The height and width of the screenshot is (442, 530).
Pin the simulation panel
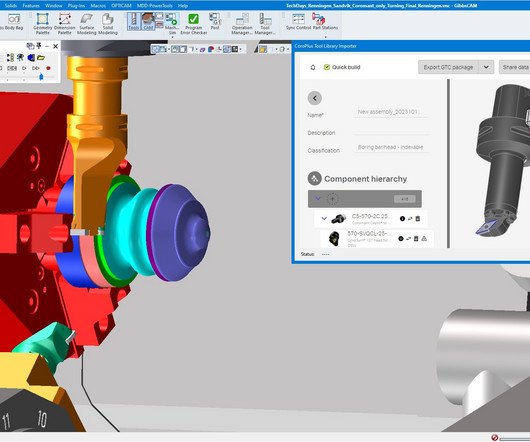pyautogui.click(x=39, y=46)
